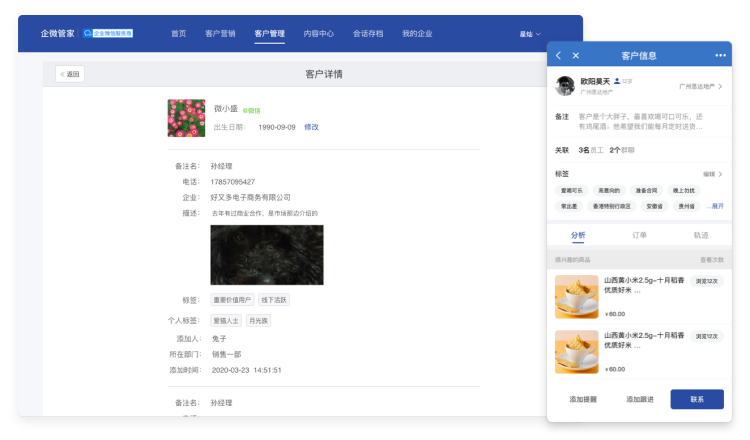This screenshot has width=750, height=440.
Task: Click the 返回 back button
Action: pos(70,74)
